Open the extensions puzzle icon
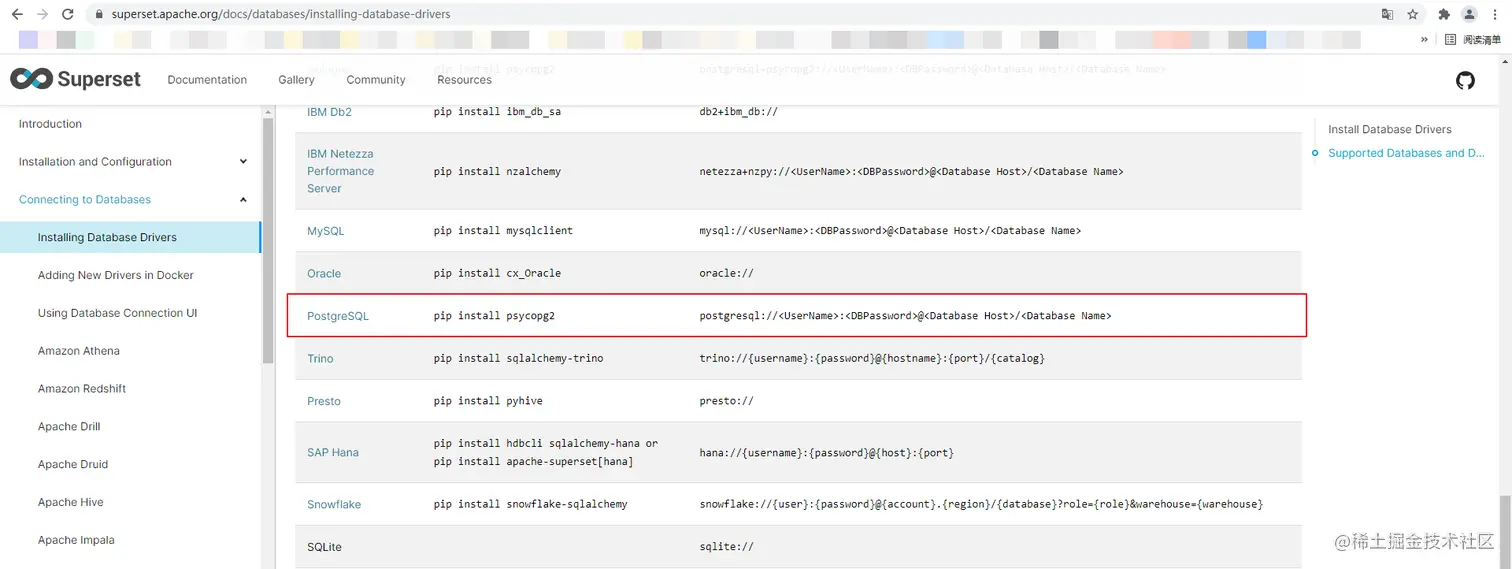The width and height of the screenshot is (1512, 569). click(1444, 14)
